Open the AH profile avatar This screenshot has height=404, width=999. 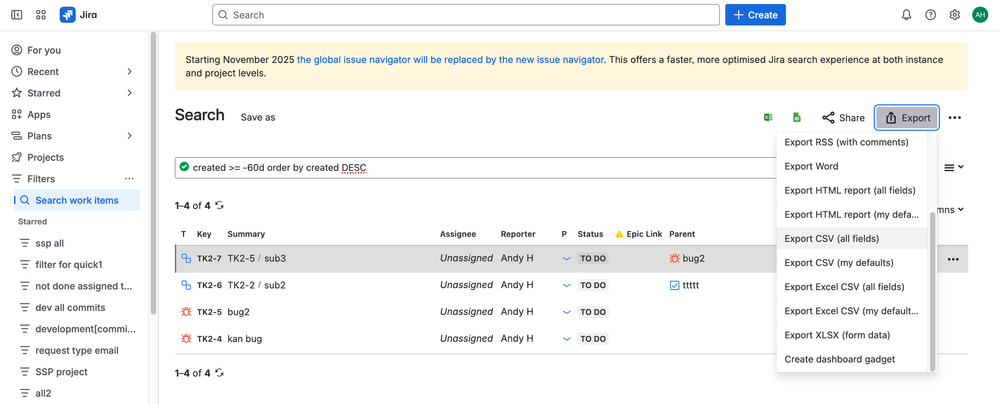[x=979, y=15]
